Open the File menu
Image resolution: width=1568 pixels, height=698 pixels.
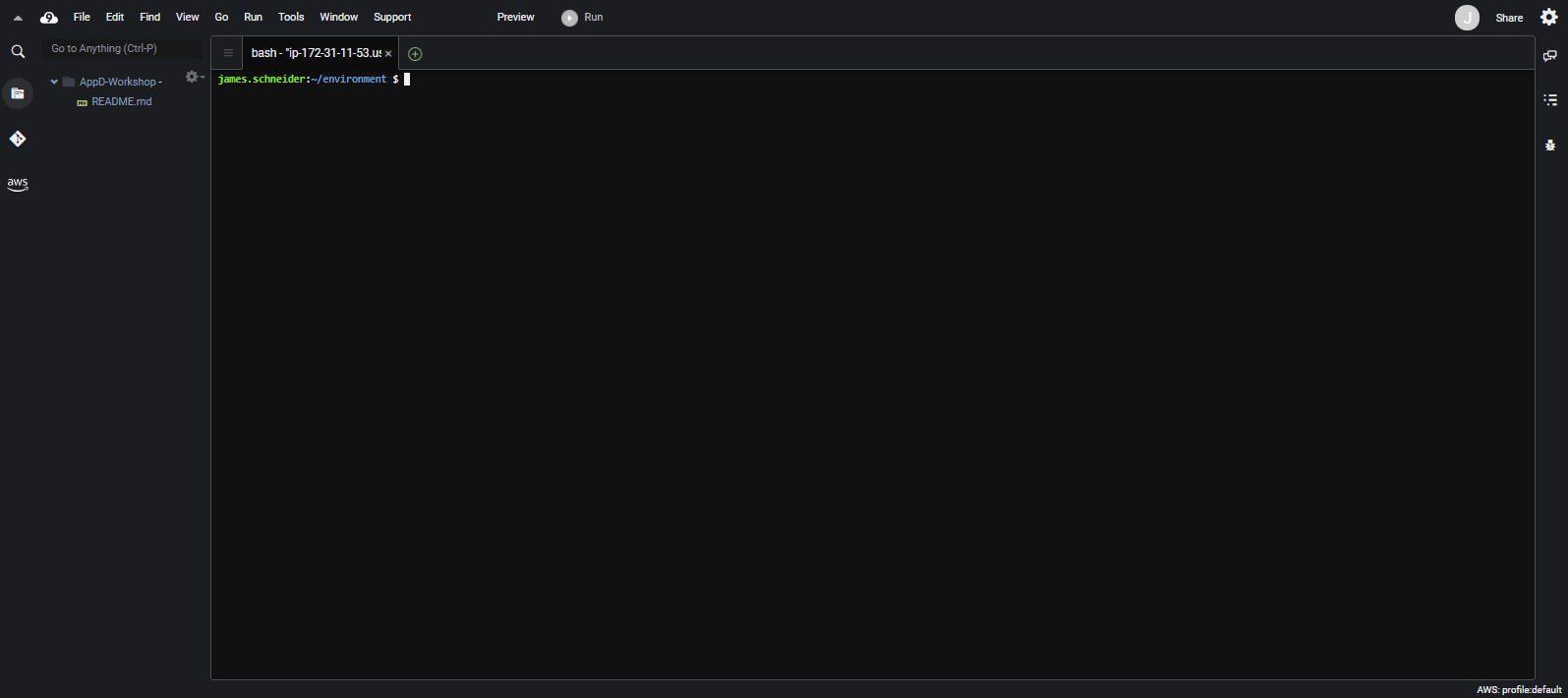click(x=82, y=17)
